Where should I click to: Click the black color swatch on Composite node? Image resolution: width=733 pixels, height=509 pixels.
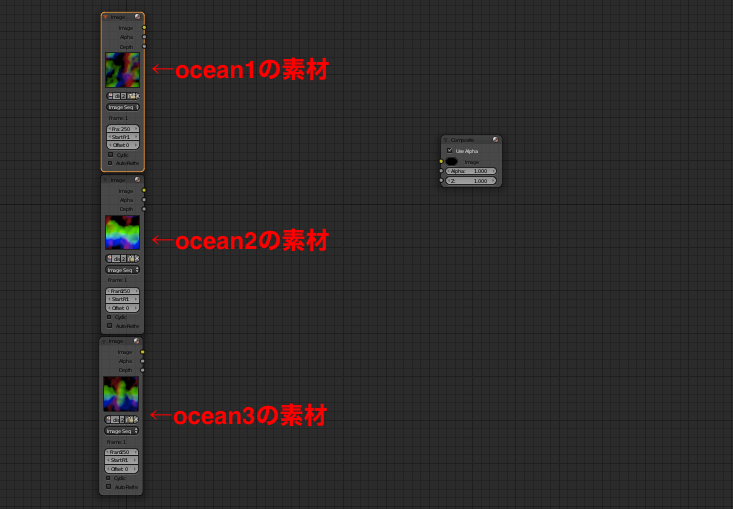point(452,162)
